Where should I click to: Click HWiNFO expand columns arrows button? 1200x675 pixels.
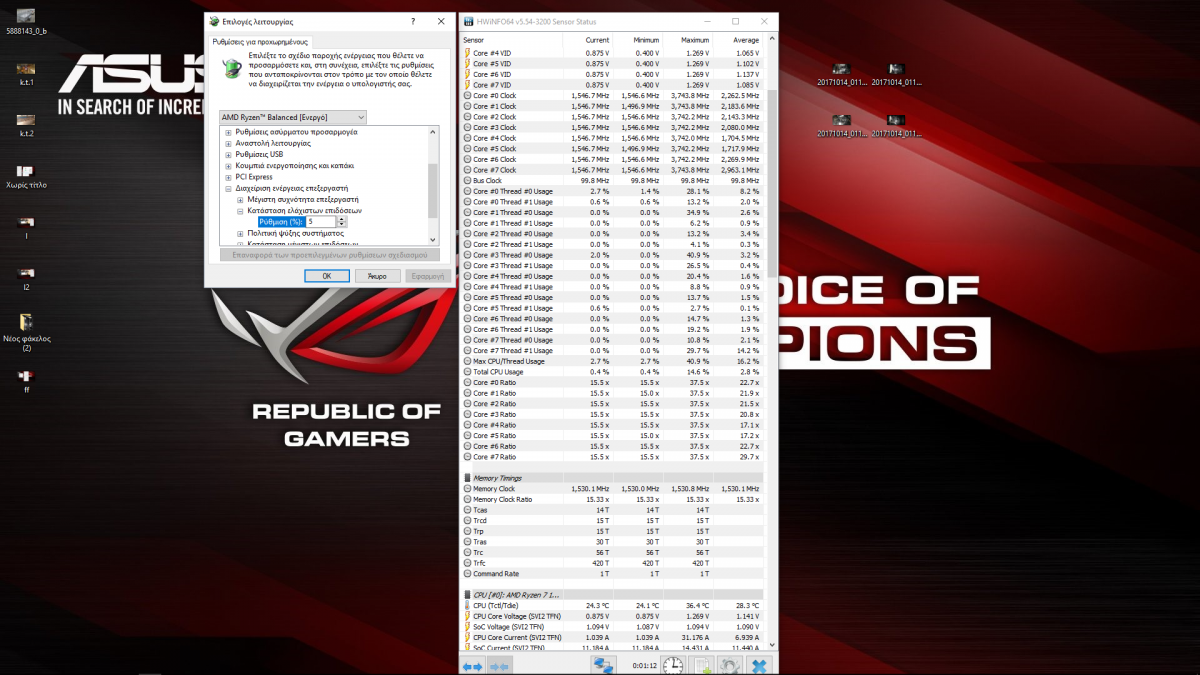473,665
